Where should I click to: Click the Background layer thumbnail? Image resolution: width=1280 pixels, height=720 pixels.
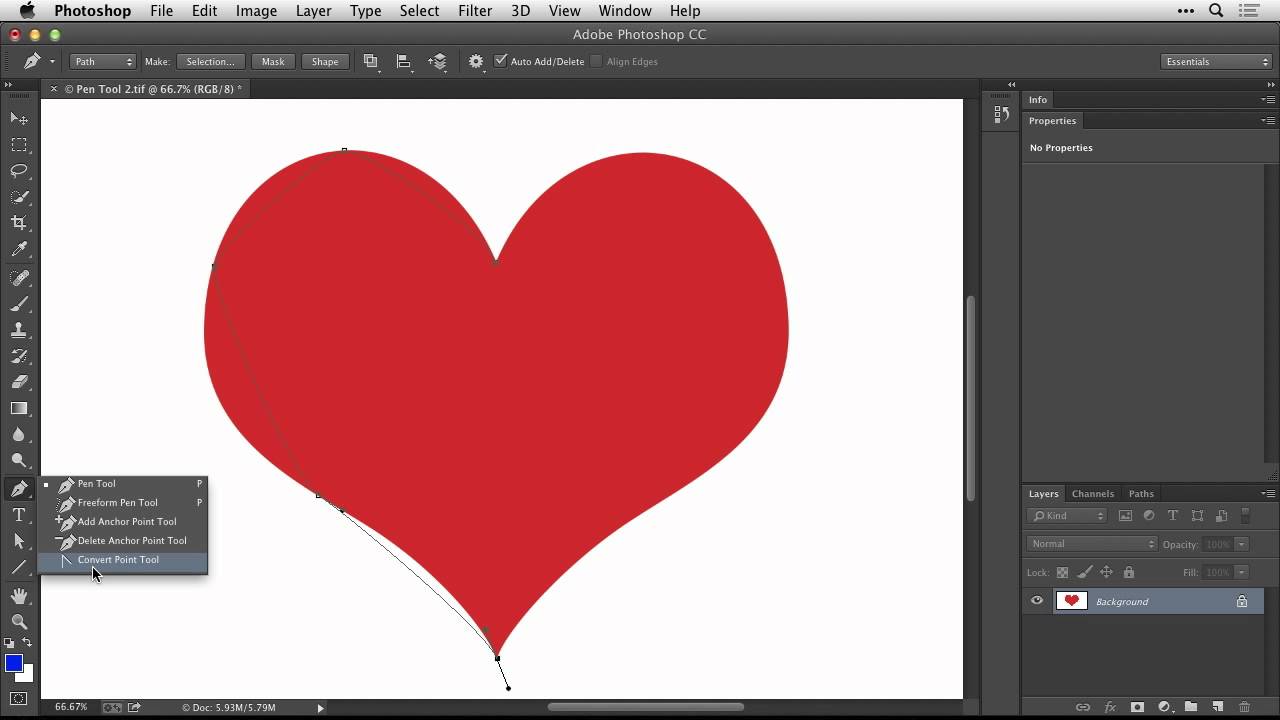(1072, 601)
